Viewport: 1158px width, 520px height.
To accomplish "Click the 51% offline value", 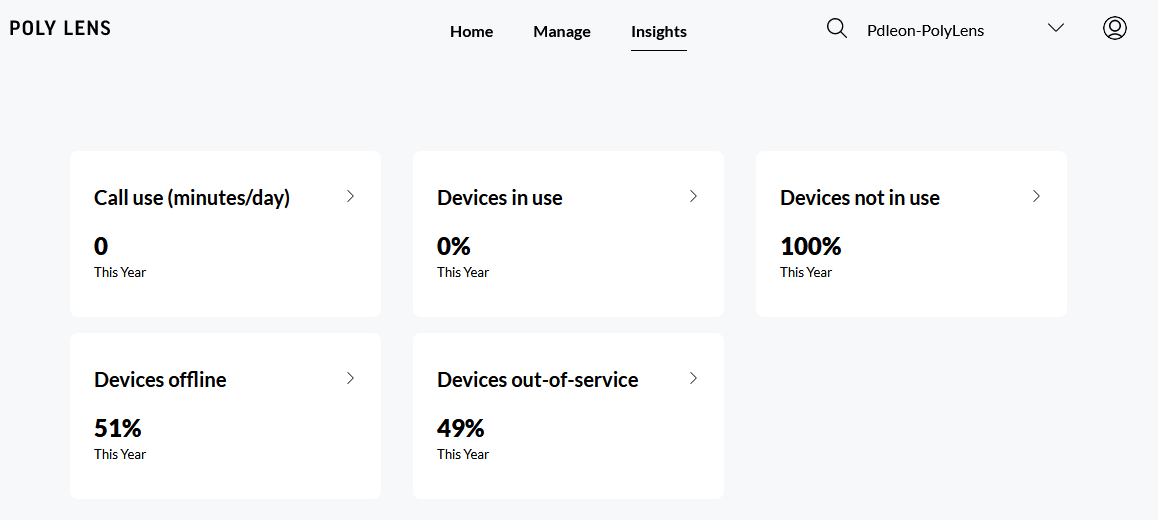I will click(117, 428).
